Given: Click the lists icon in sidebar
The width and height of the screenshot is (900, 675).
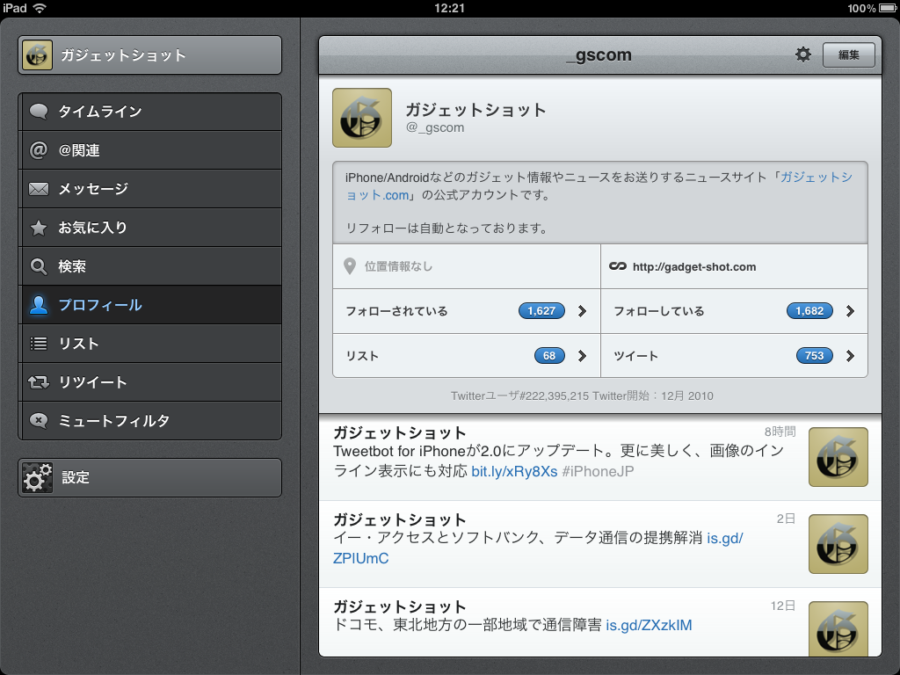Looking at the screenshot, I should [38, 343].
